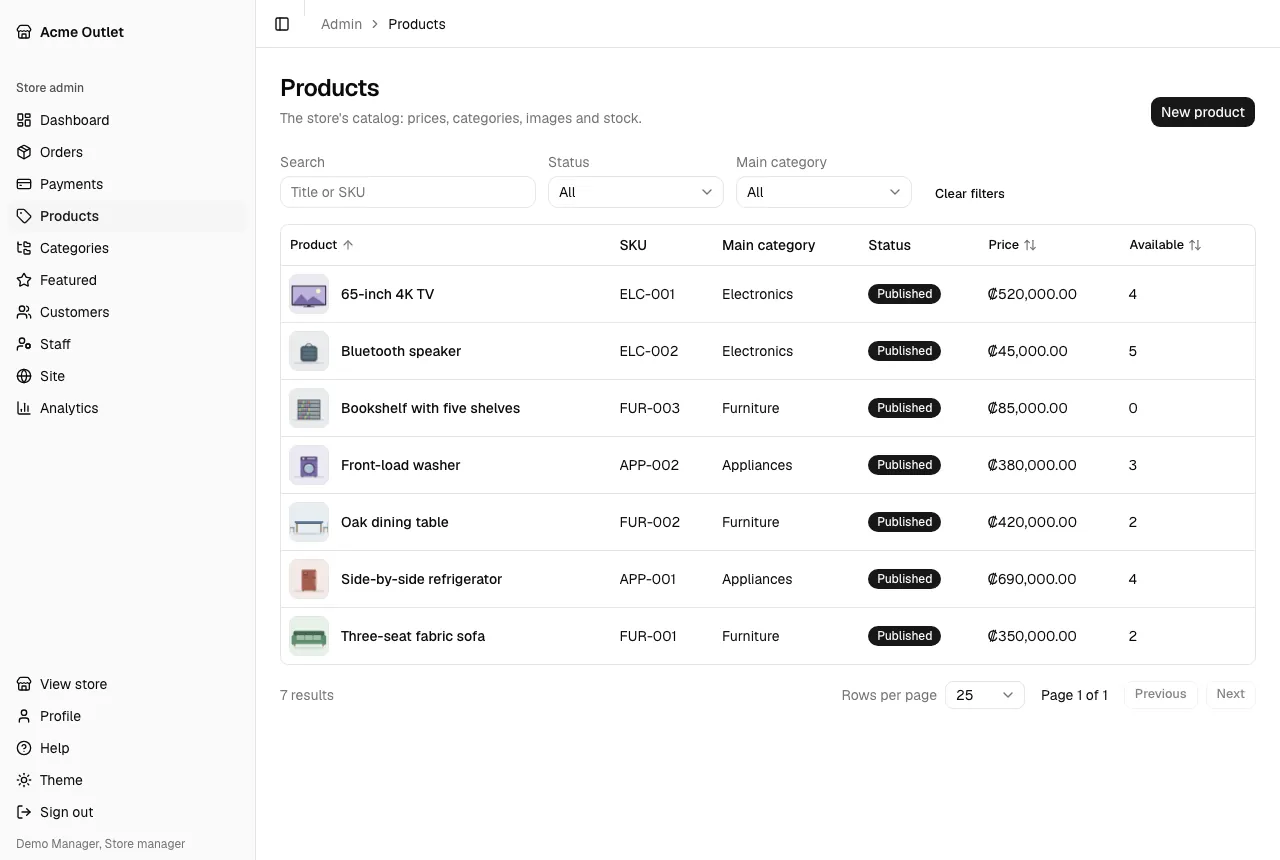1280x860 pixels.
Task: Click the Analytics bar chart icon
Action: tap(24, 408)
